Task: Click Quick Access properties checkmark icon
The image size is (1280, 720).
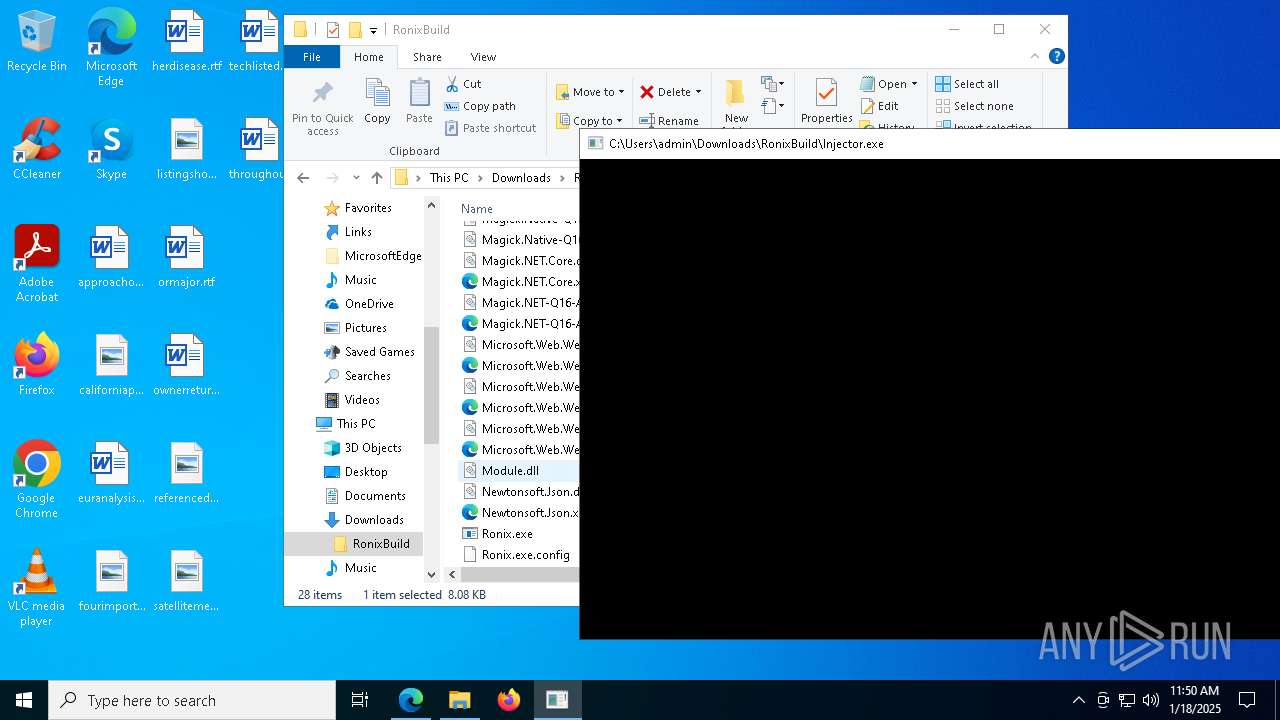Action: coord(333,30)
